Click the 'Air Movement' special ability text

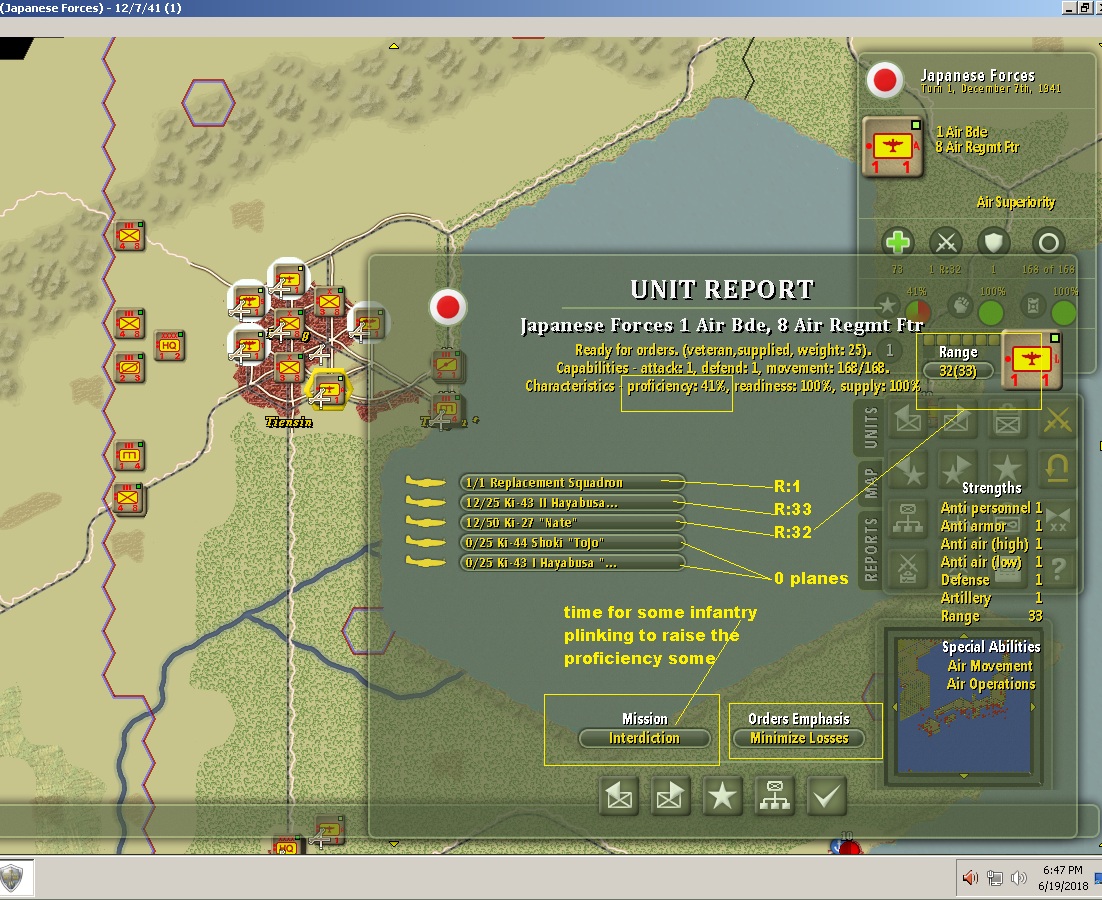click(x=990, y=665)
